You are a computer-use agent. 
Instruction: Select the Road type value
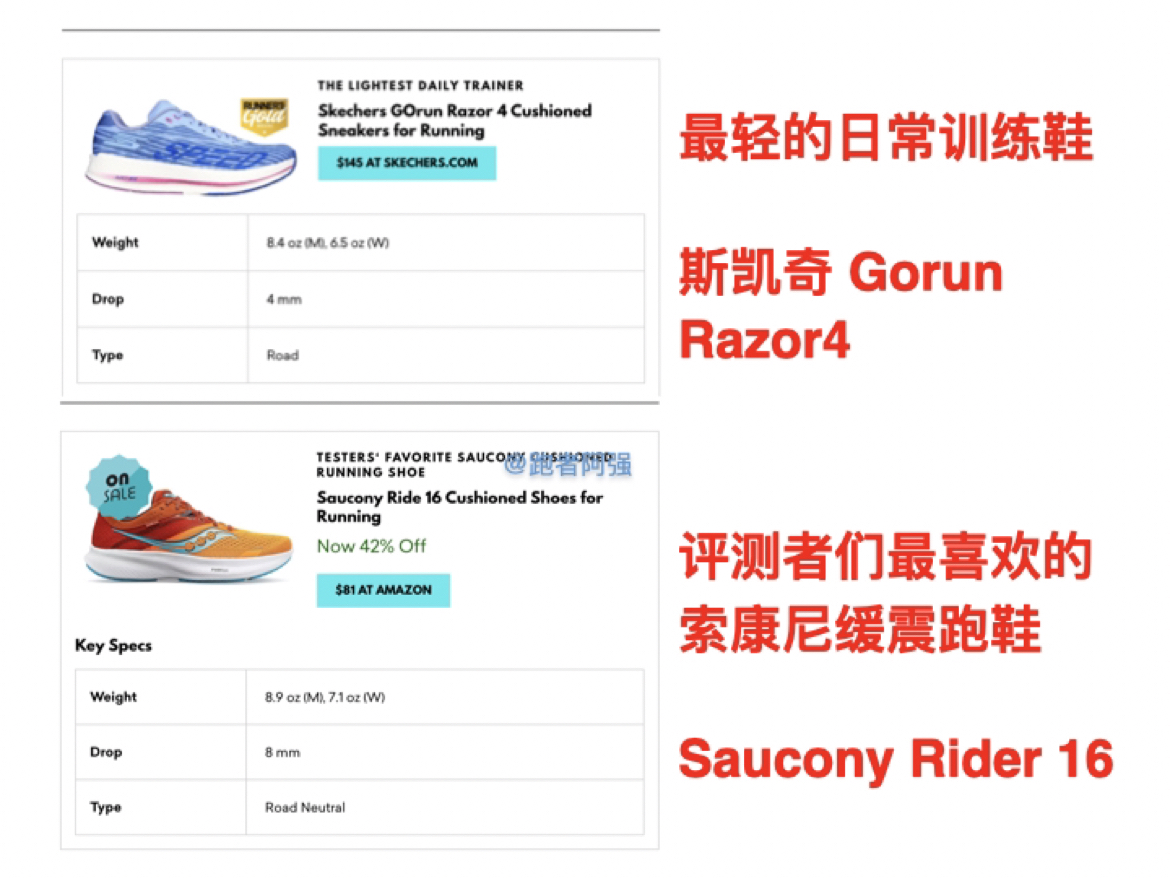(282, 355)
